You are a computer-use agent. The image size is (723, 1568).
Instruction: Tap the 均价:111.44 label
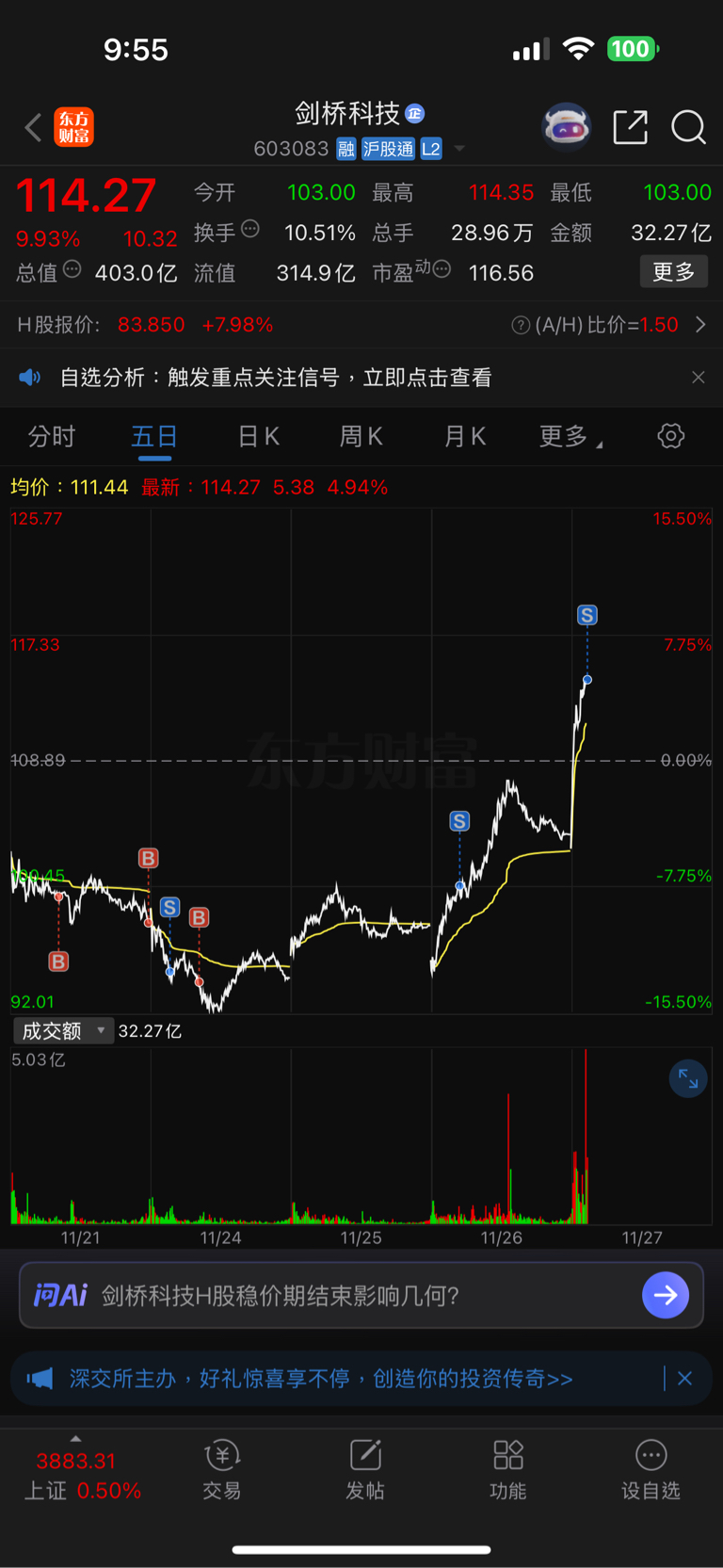69,487
